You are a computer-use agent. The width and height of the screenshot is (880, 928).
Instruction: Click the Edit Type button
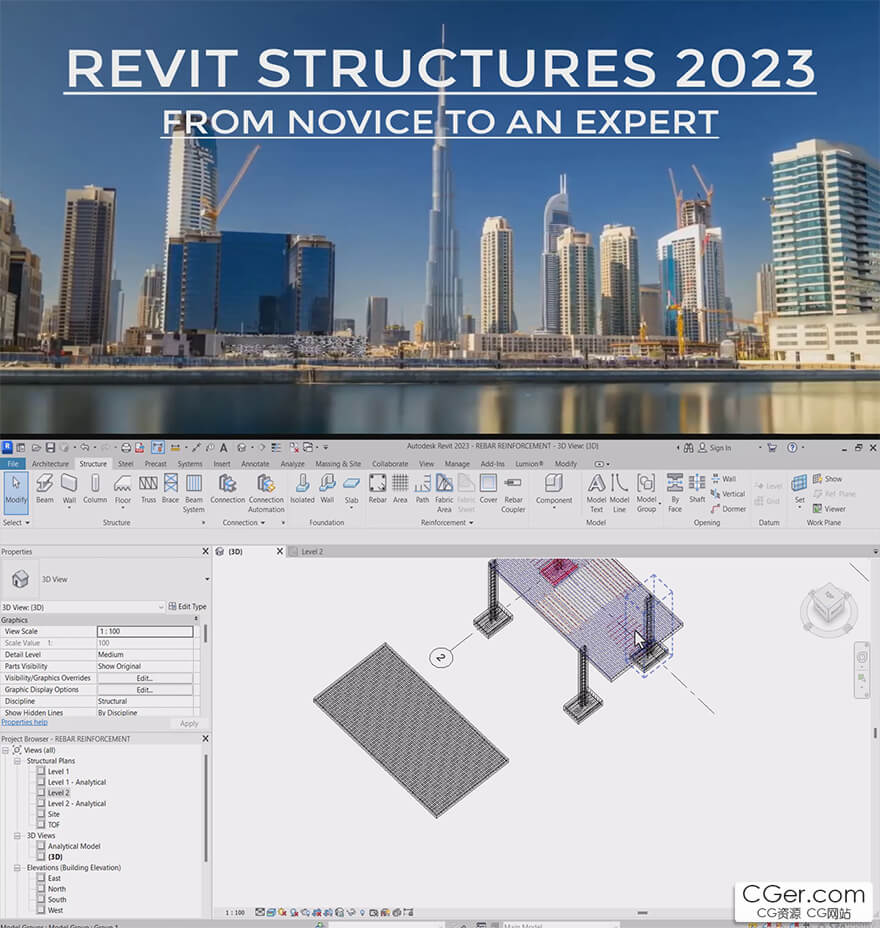tap(187, 607)
